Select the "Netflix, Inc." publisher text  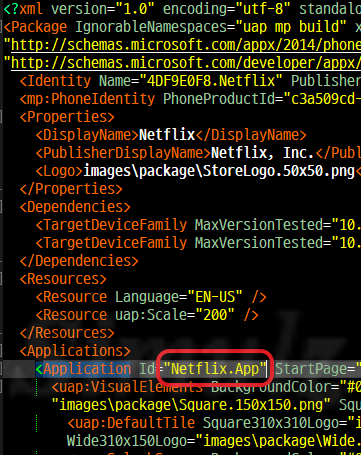(263, 153)
